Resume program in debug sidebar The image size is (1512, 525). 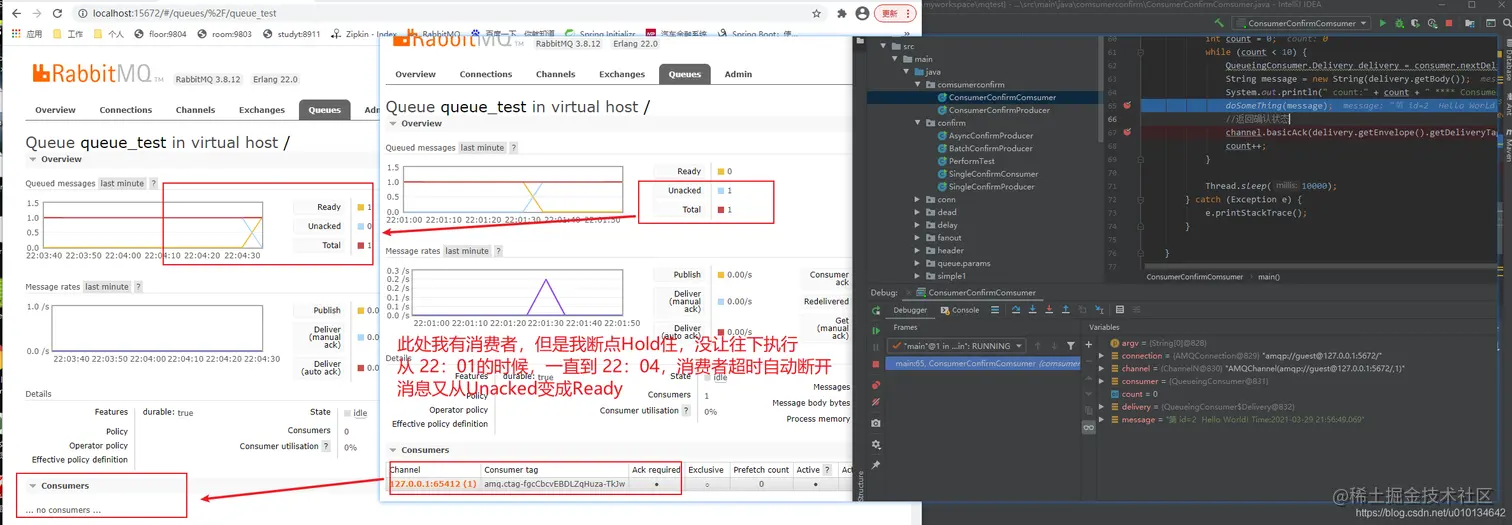point(876,330)
